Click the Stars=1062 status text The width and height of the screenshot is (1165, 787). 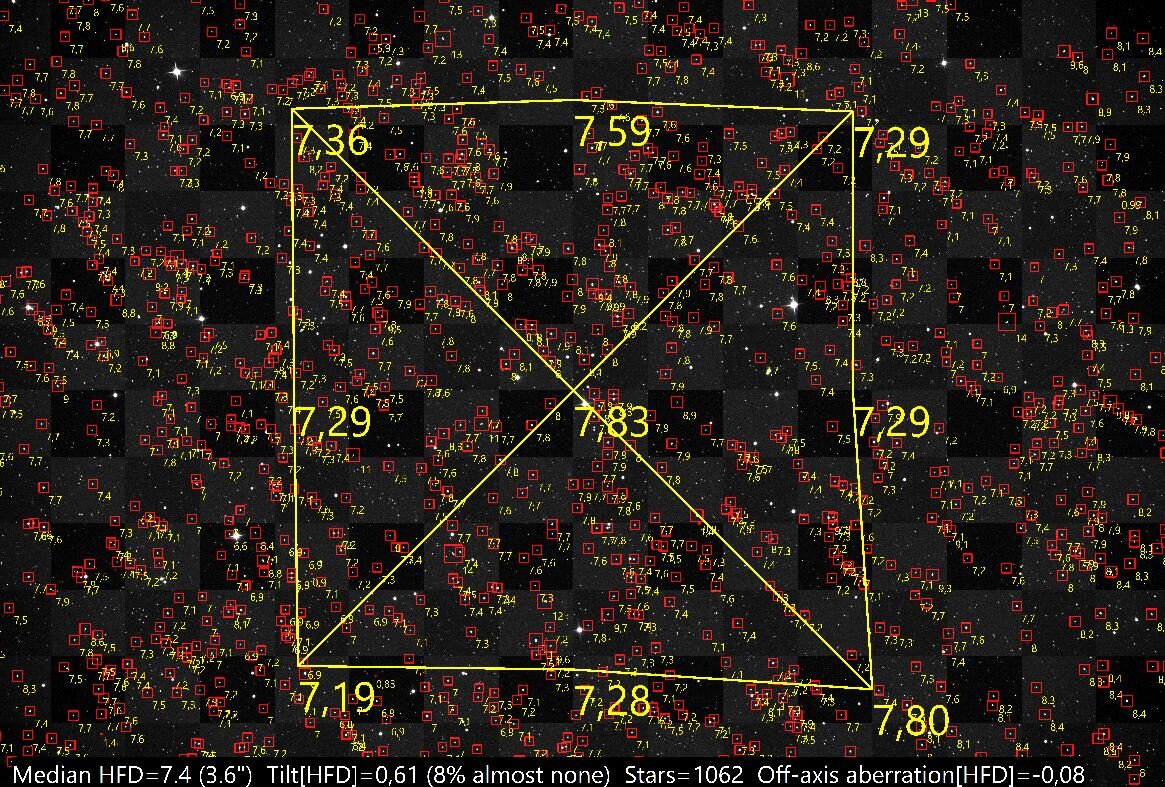(x=684, y=774)
